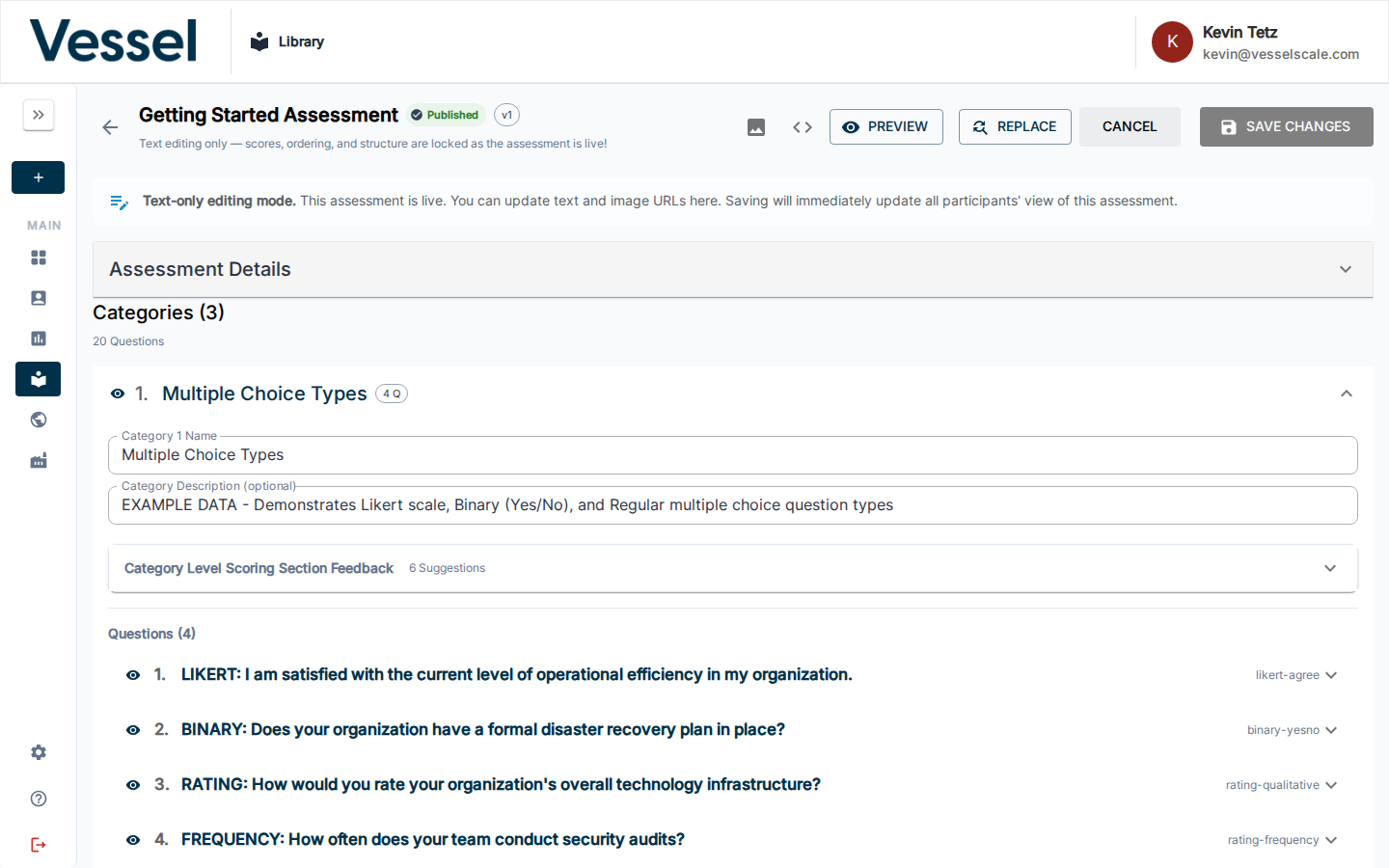Screen dimensions: 1389x868
Task: Click the text editing mode pencil icon
Action: coord(120,202)
